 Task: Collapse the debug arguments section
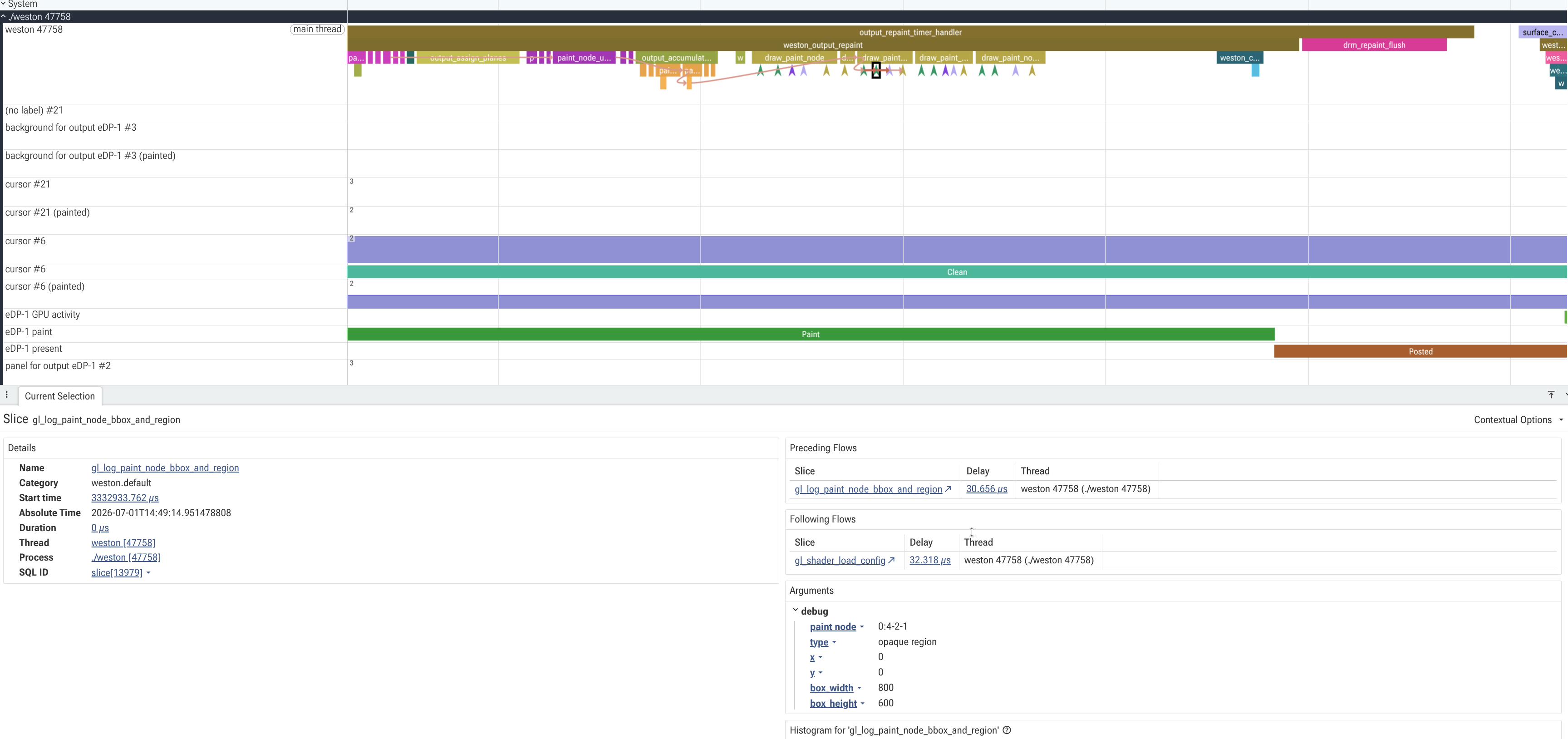pos(795,611)
